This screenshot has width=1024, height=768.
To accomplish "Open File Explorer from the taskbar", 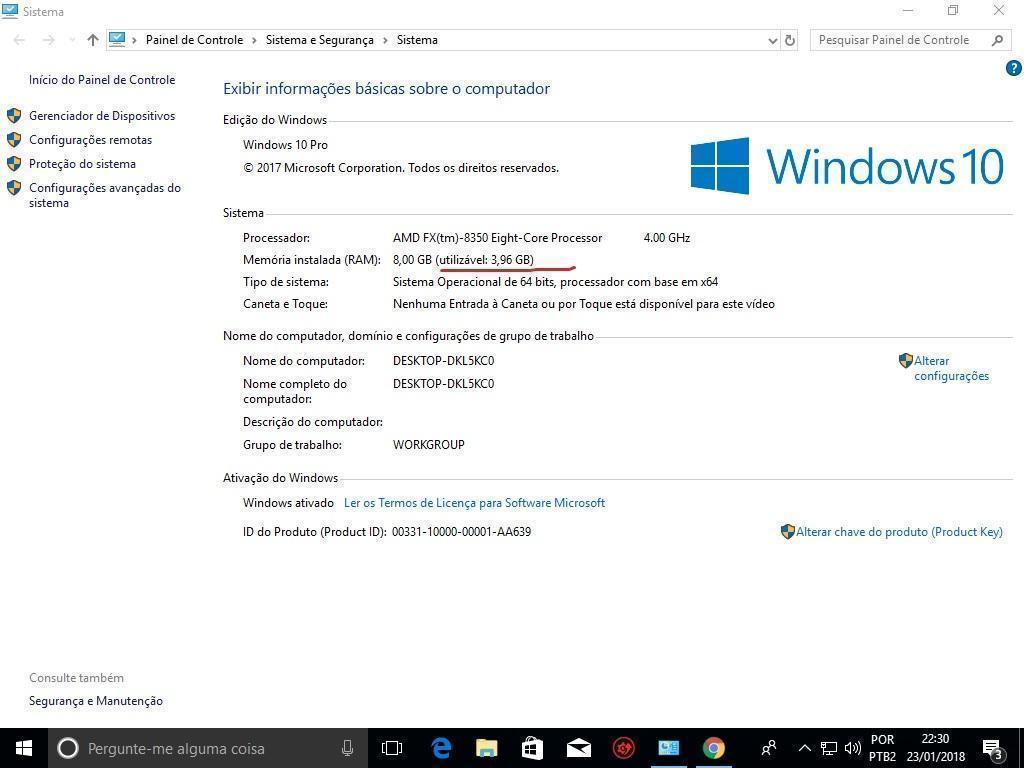I will tap(487, 748).
